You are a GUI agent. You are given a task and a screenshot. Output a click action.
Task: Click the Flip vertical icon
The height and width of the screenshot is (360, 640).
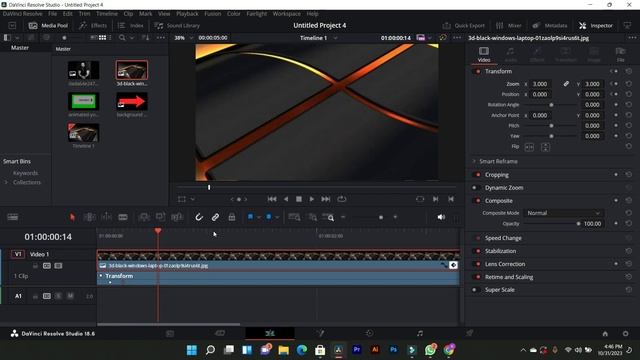545,147
